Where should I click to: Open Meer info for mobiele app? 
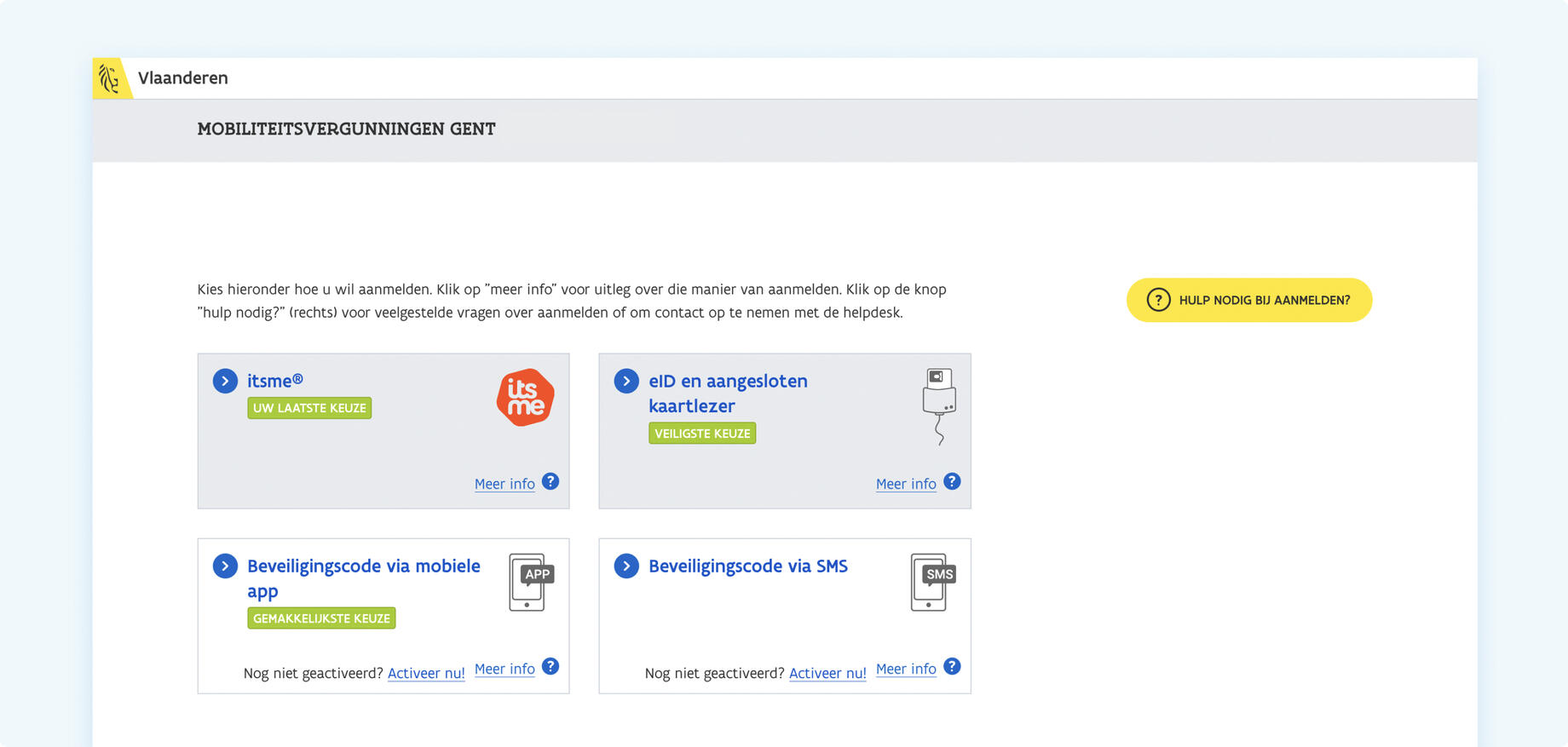[504, 669]
